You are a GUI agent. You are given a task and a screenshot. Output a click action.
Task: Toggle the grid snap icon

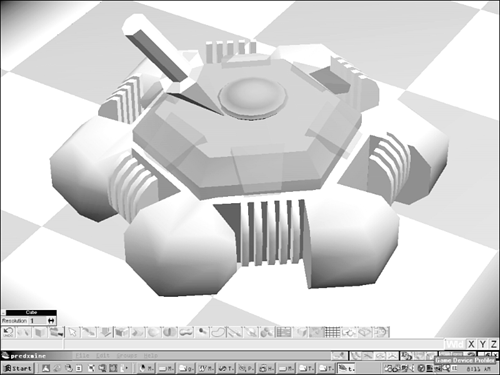click(x=332, y=332)
